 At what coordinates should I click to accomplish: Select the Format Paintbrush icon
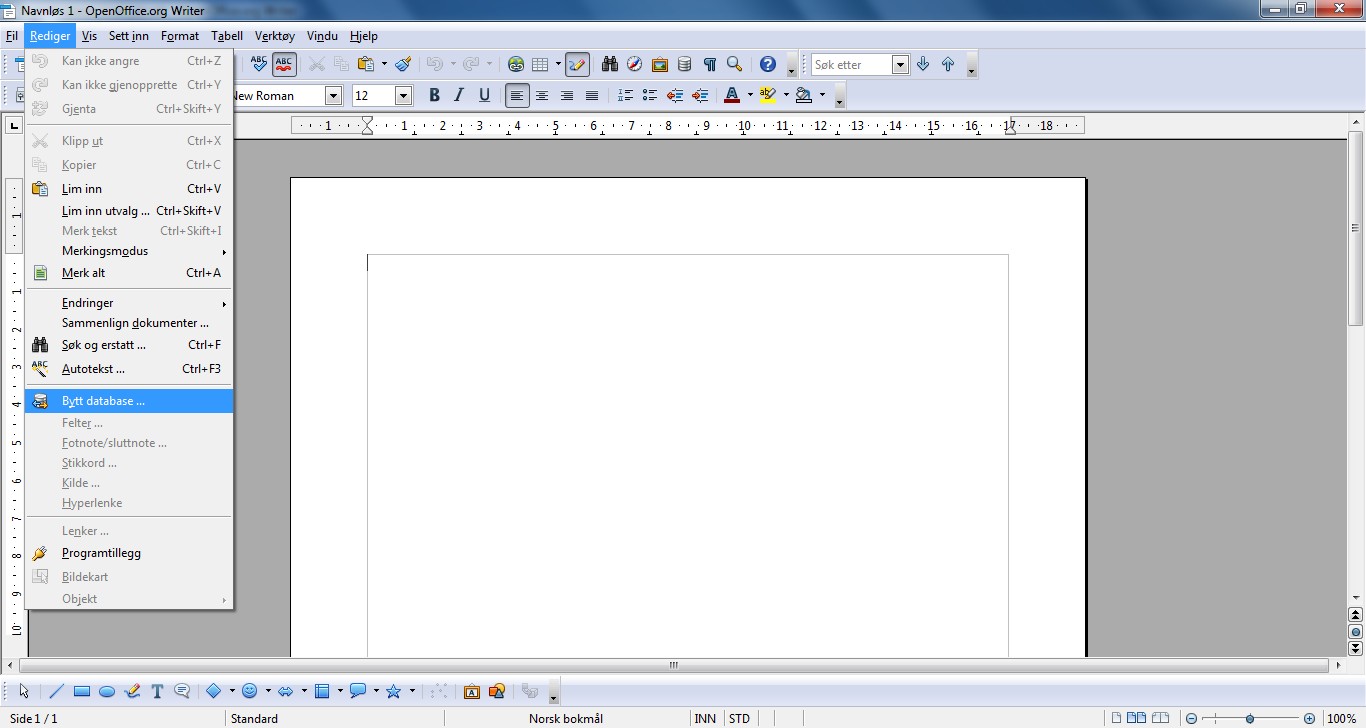(403, 64)
